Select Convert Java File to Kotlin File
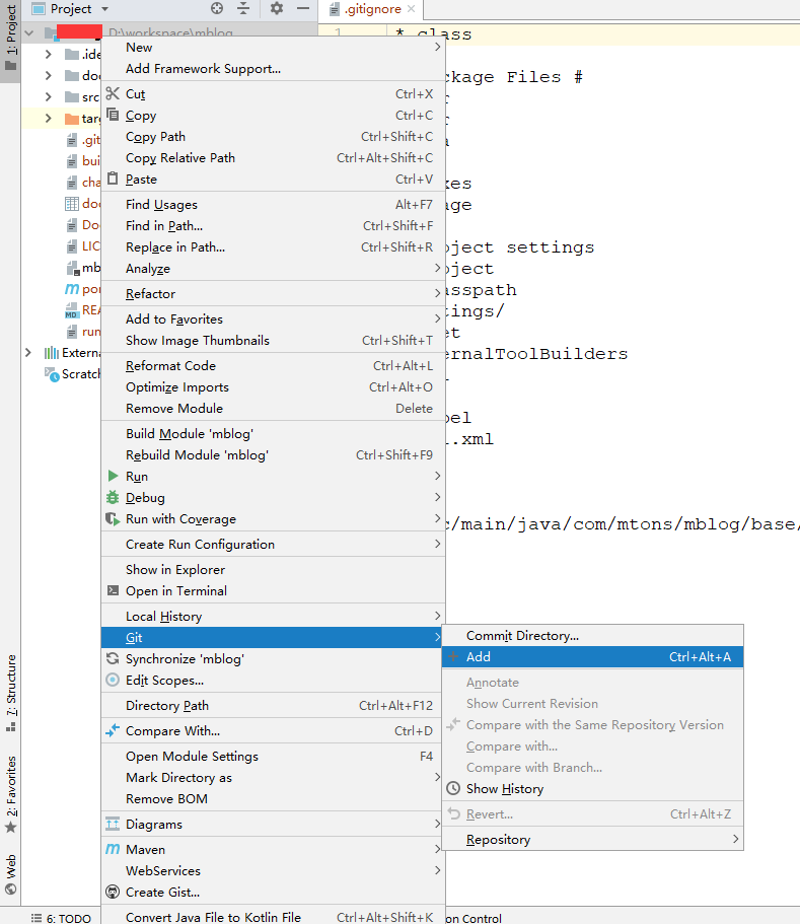The height and width of the screenshot is (924, 800). point(273,916)
